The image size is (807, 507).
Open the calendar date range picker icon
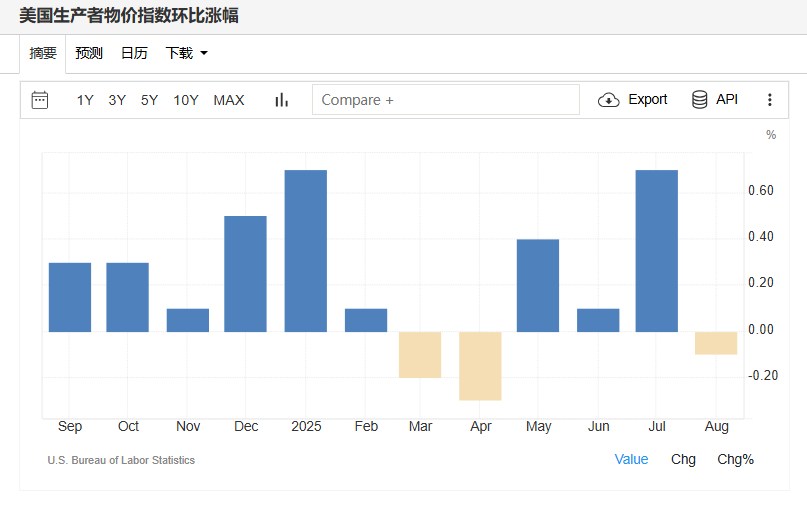click(x=40, y=100)
